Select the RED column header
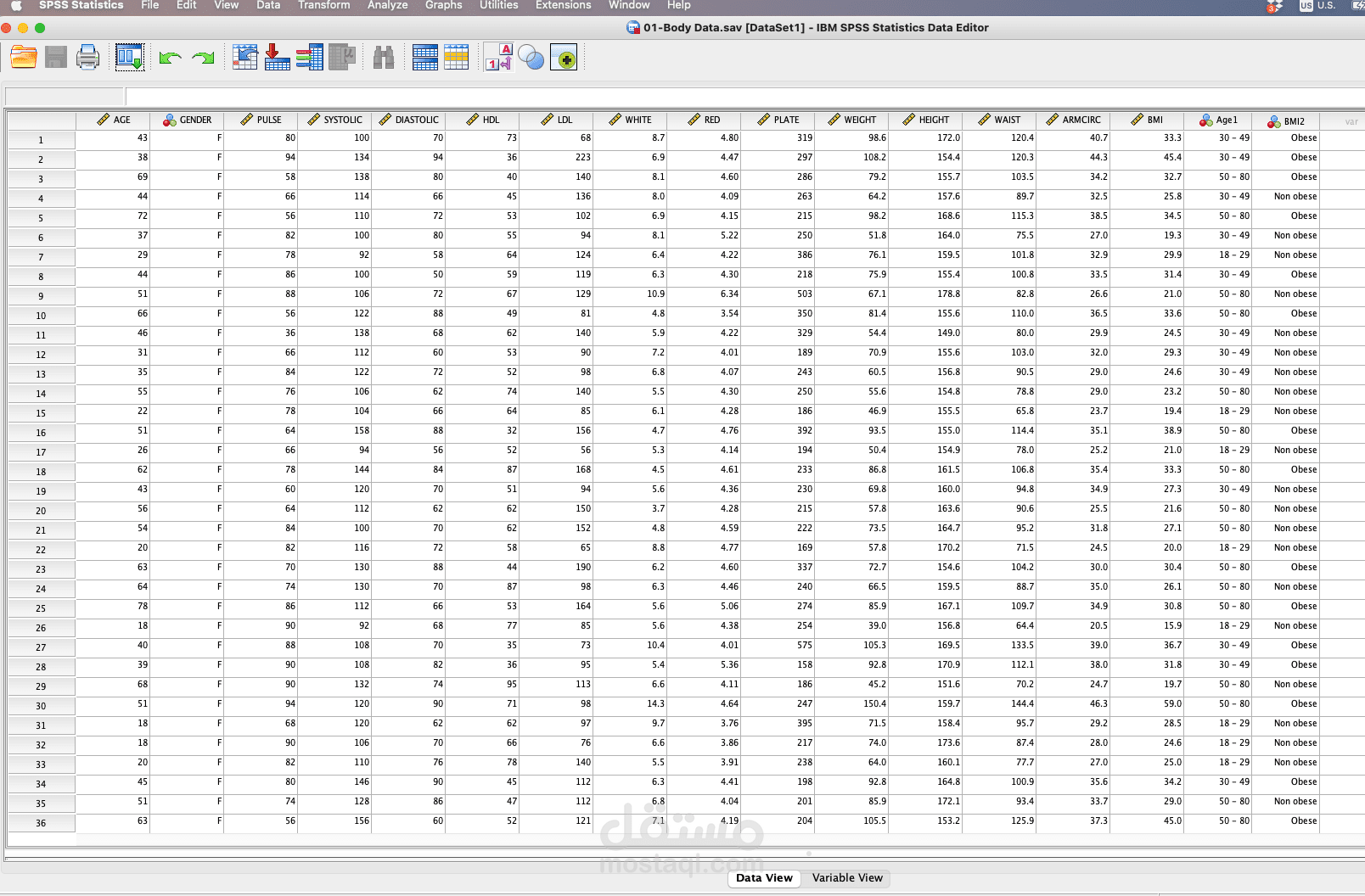 704,120
